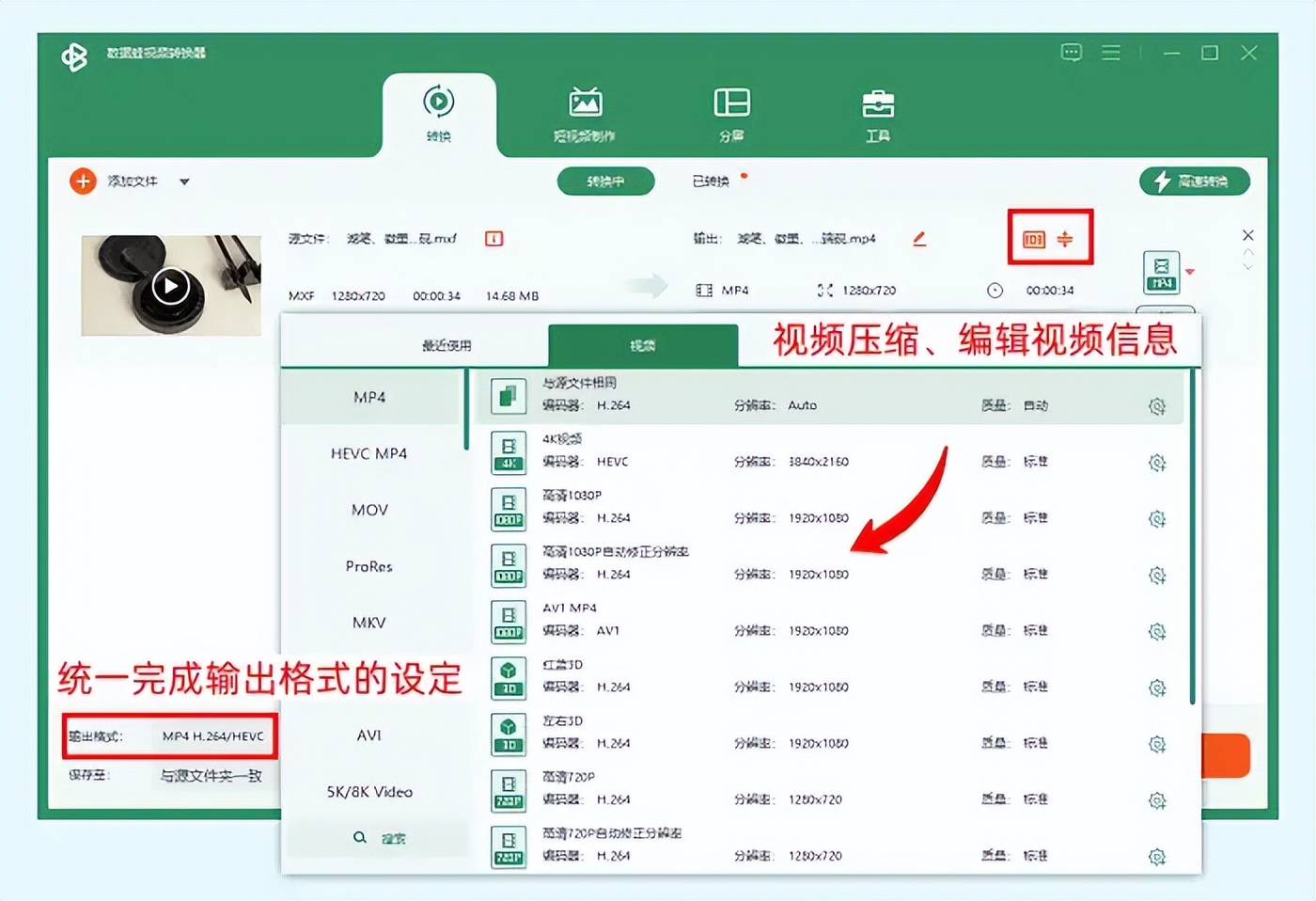Viewport: 1316px width, 901px height.
Task: Select HEVC MP4 in the format list
Action: (x=368, y=453)
